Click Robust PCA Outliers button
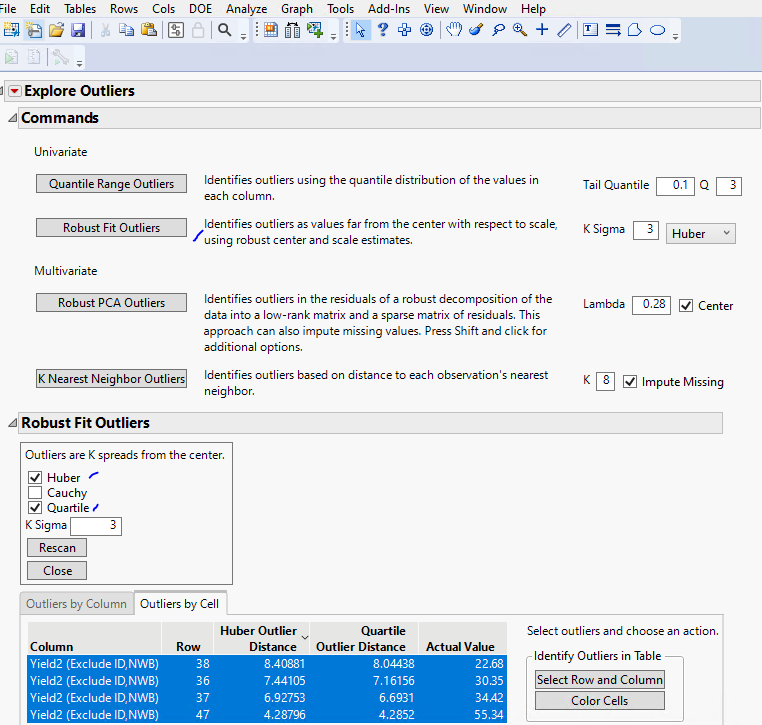 click(x=111, y=303)
